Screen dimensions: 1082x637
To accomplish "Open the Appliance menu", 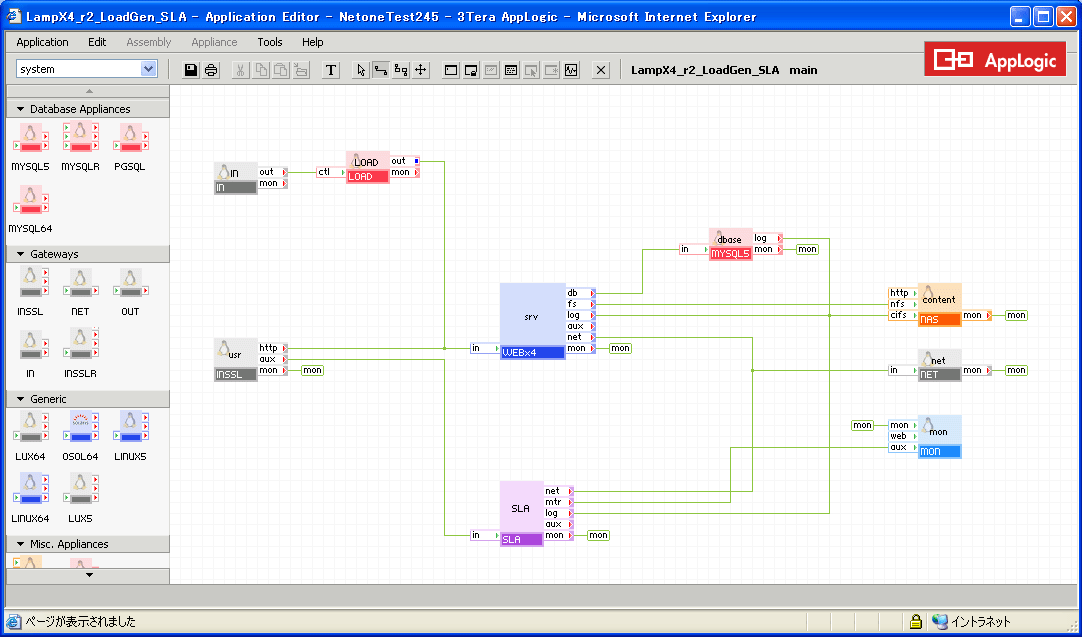I will pos(214,42).
